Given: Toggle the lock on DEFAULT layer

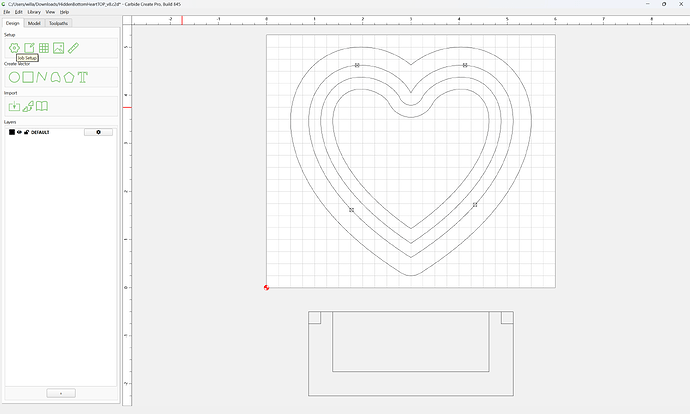Looking at the screenshot, I should (x=26, y=132).
